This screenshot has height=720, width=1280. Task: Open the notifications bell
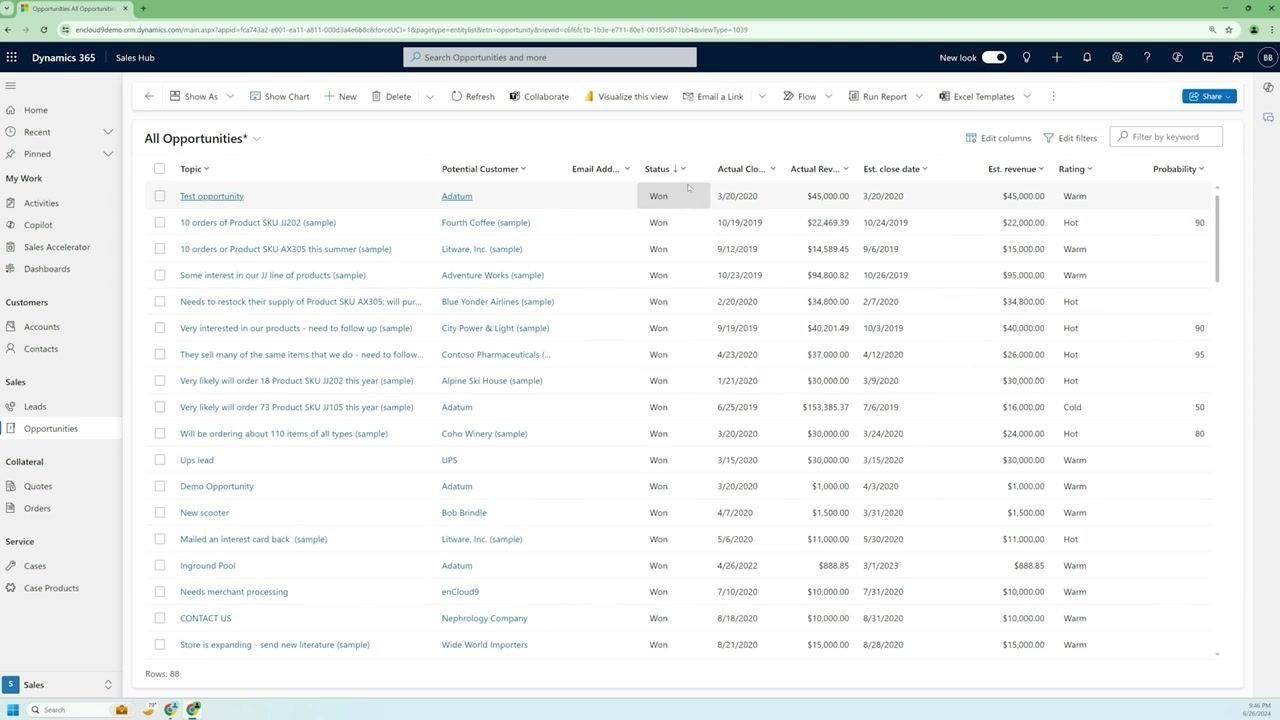click(x=1087, y=57)
